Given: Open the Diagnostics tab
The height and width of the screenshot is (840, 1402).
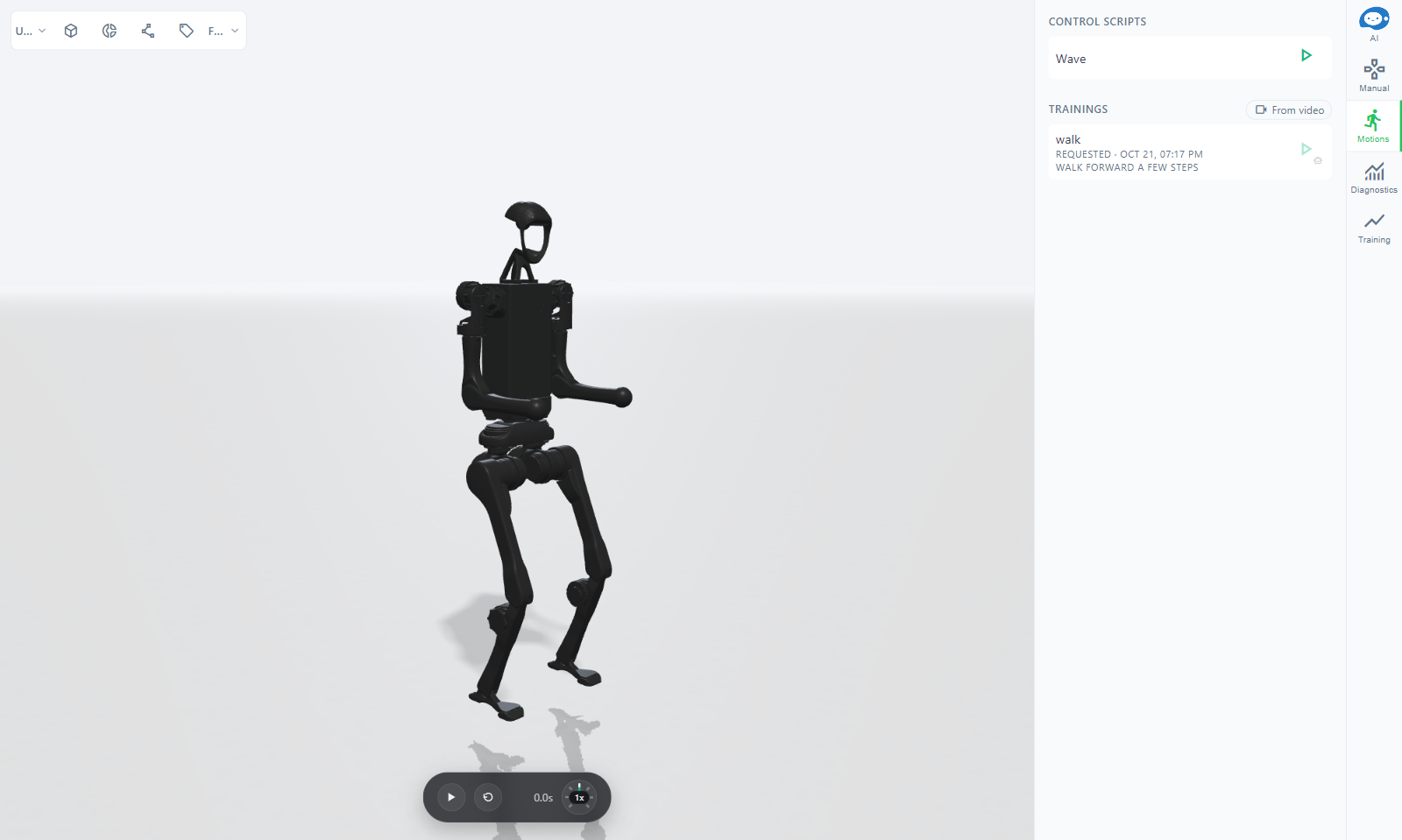Looking at the screenshot, I should pos(1374,177).
